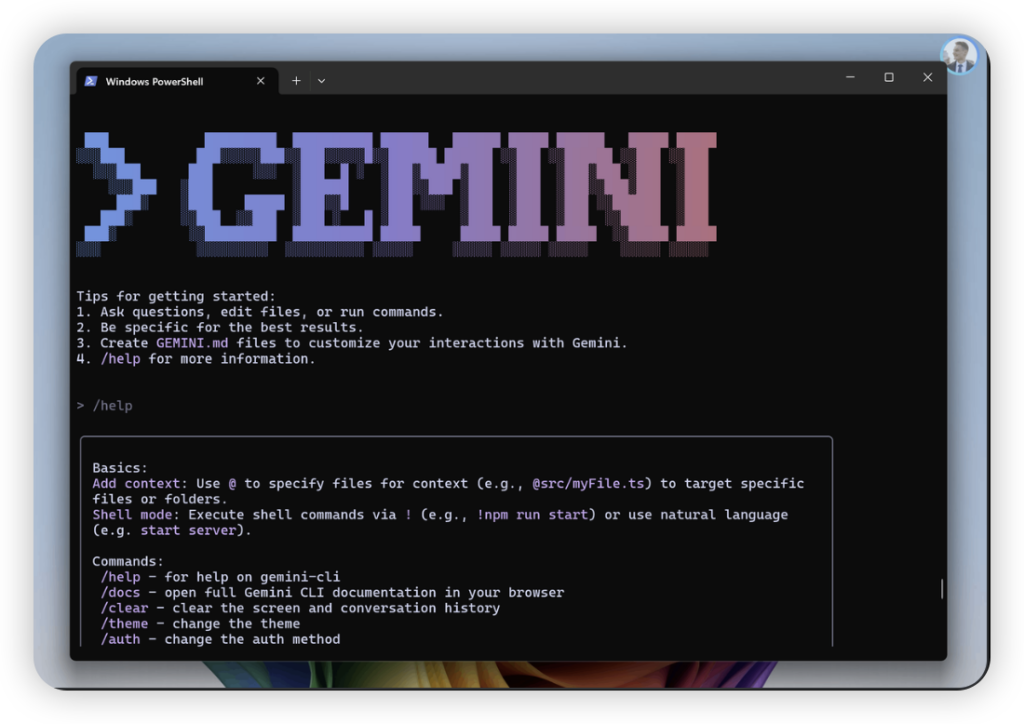Select the Windows PowerShell tab
The image size is (1024, 724).
click(178, 81)
